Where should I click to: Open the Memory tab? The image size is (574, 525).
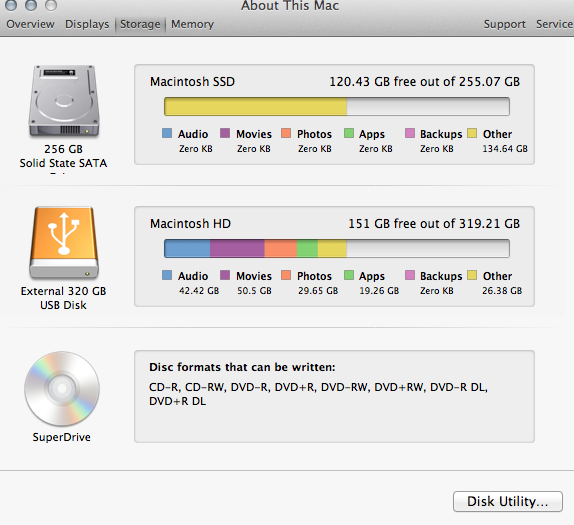[192, 24]
